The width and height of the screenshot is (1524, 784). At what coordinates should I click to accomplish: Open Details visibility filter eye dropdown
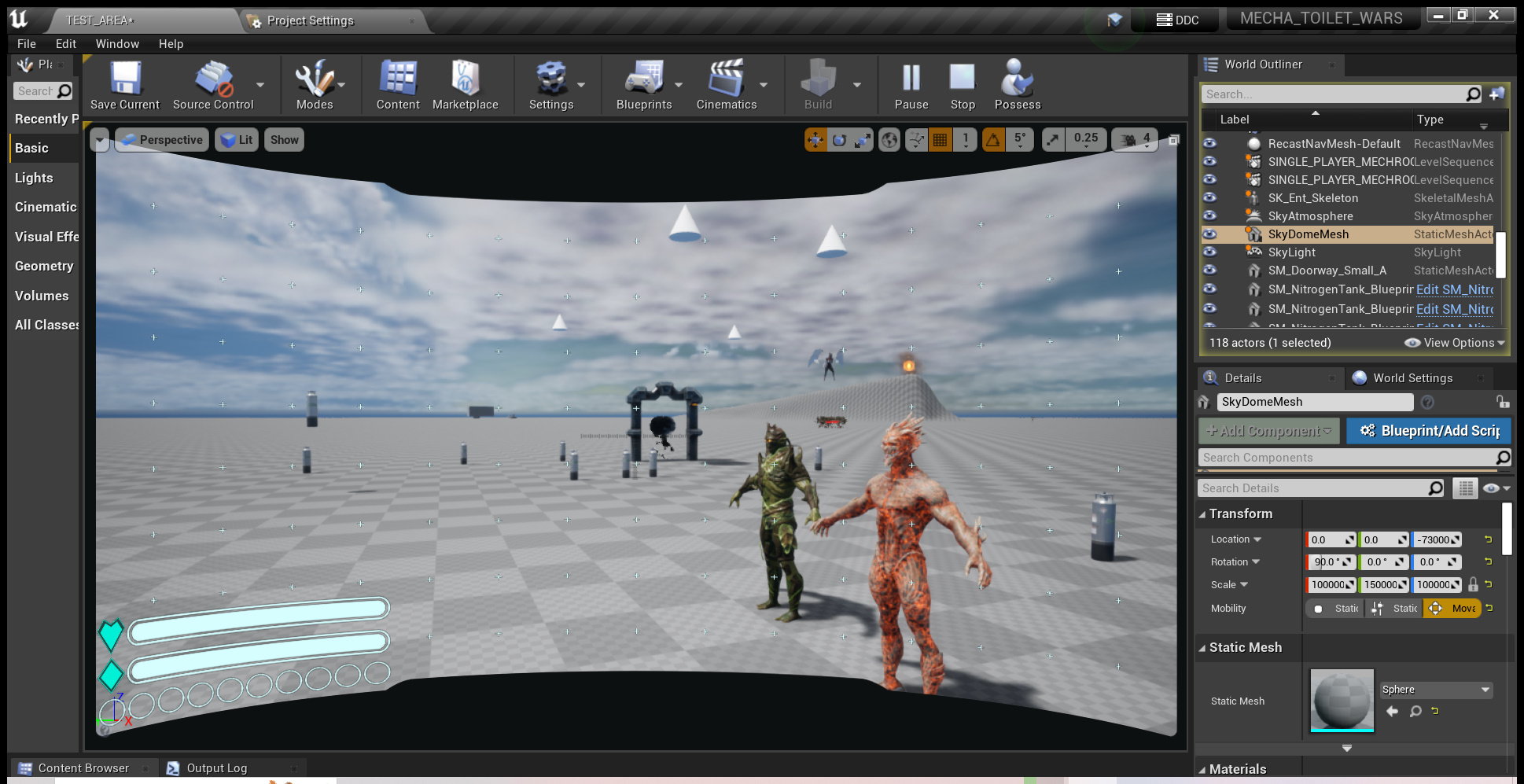(x=1496, y=488)
